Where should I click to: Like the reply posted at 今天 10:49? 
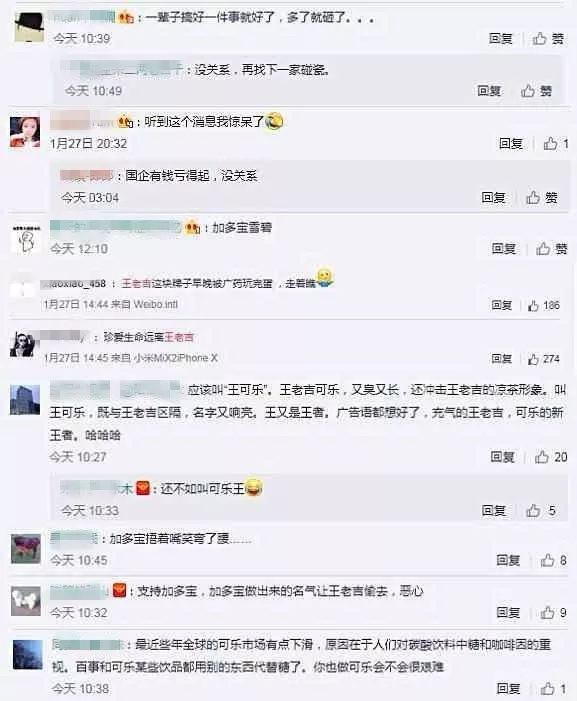[x=536, y=91]
